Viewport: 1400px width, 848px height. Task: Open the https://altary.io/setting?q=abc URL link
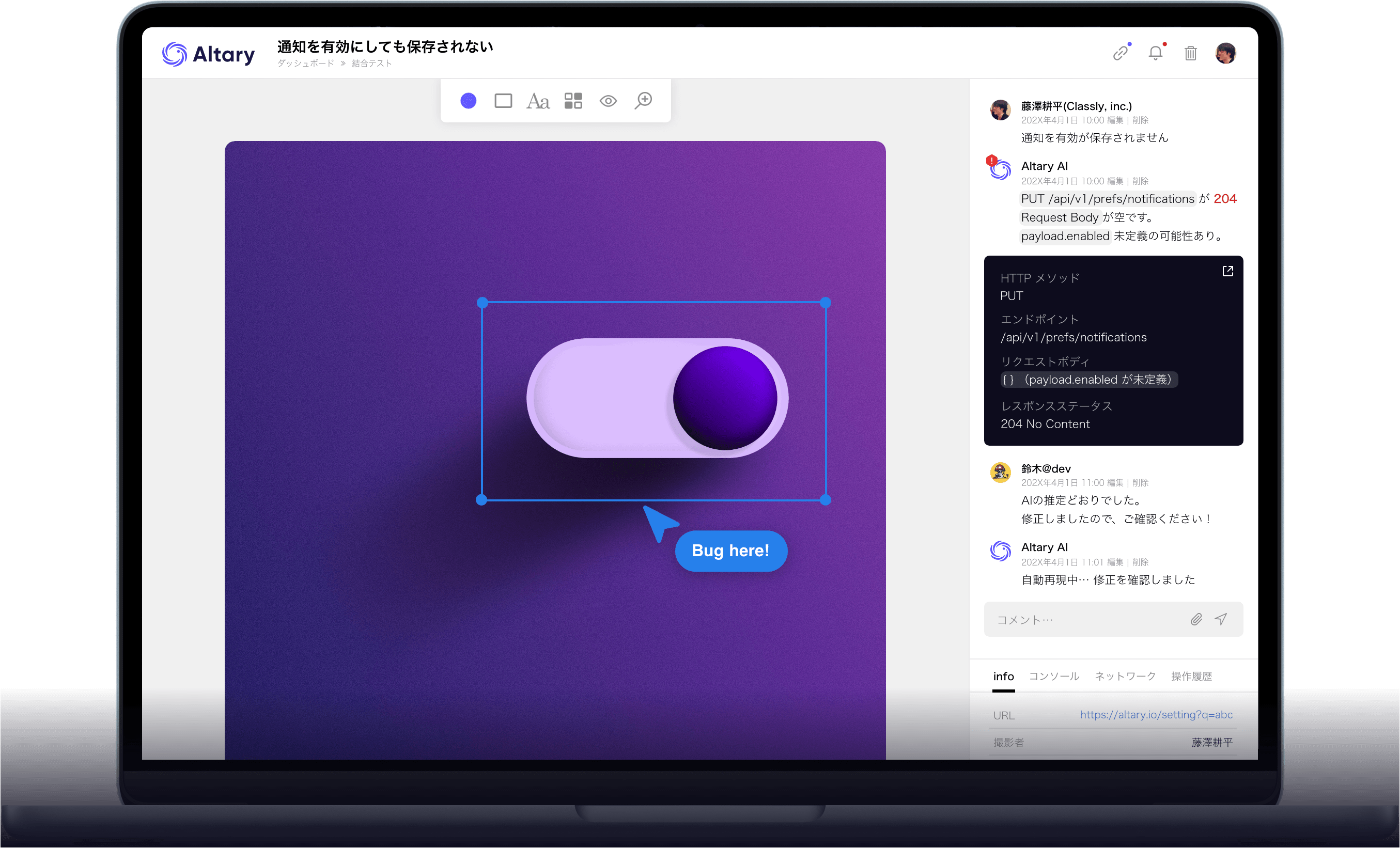1156,715
